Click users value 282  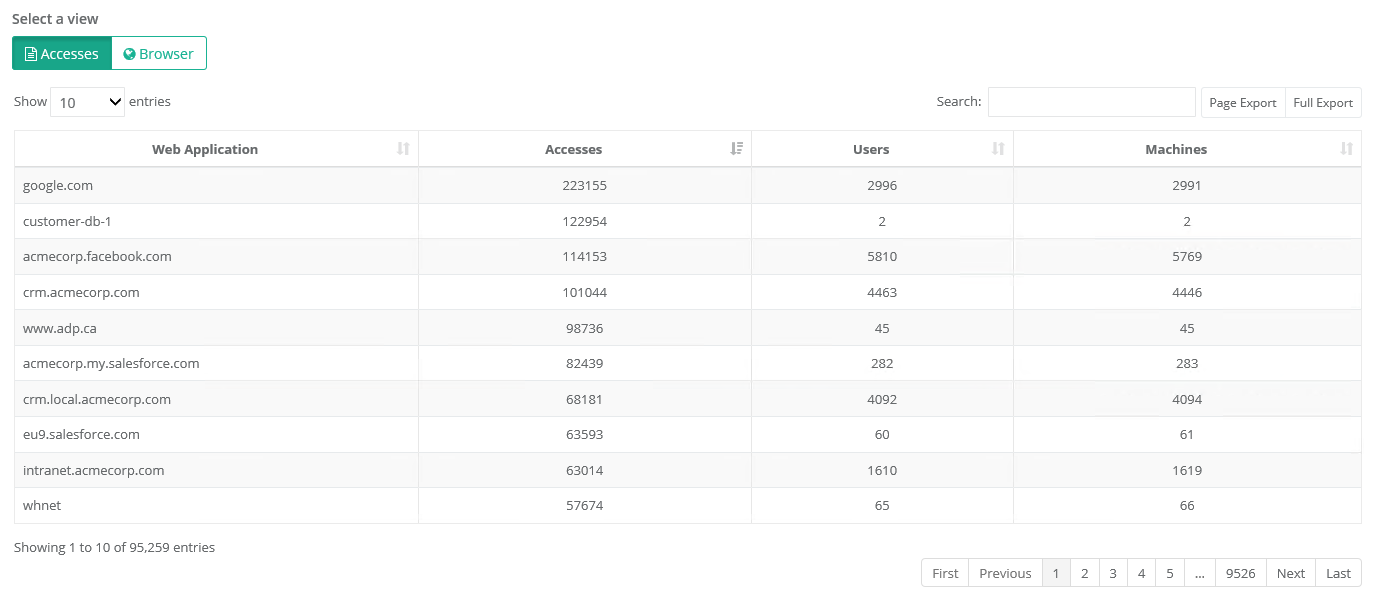882,363
